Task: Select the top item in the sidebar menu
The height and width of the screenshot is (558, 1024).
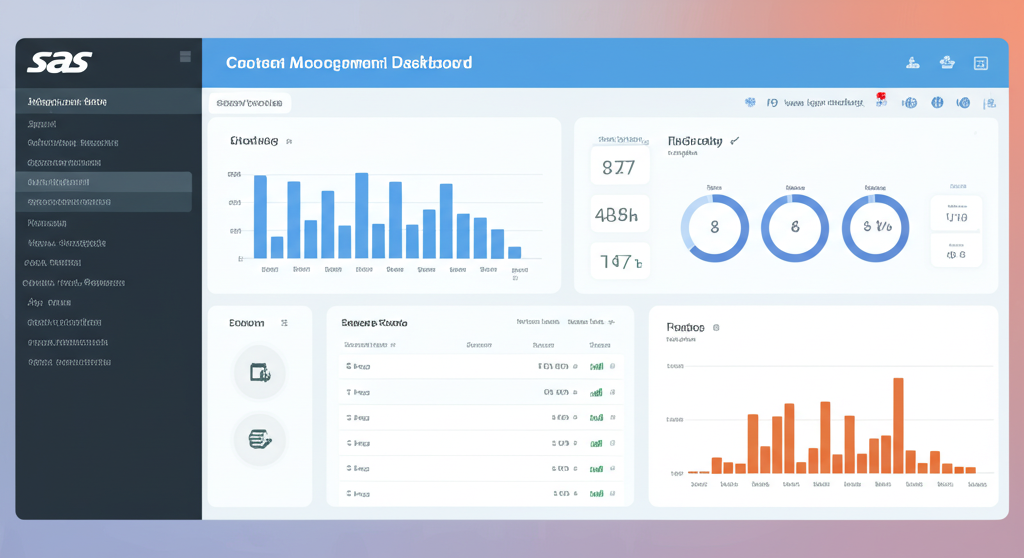Action: tap(104, 102)
